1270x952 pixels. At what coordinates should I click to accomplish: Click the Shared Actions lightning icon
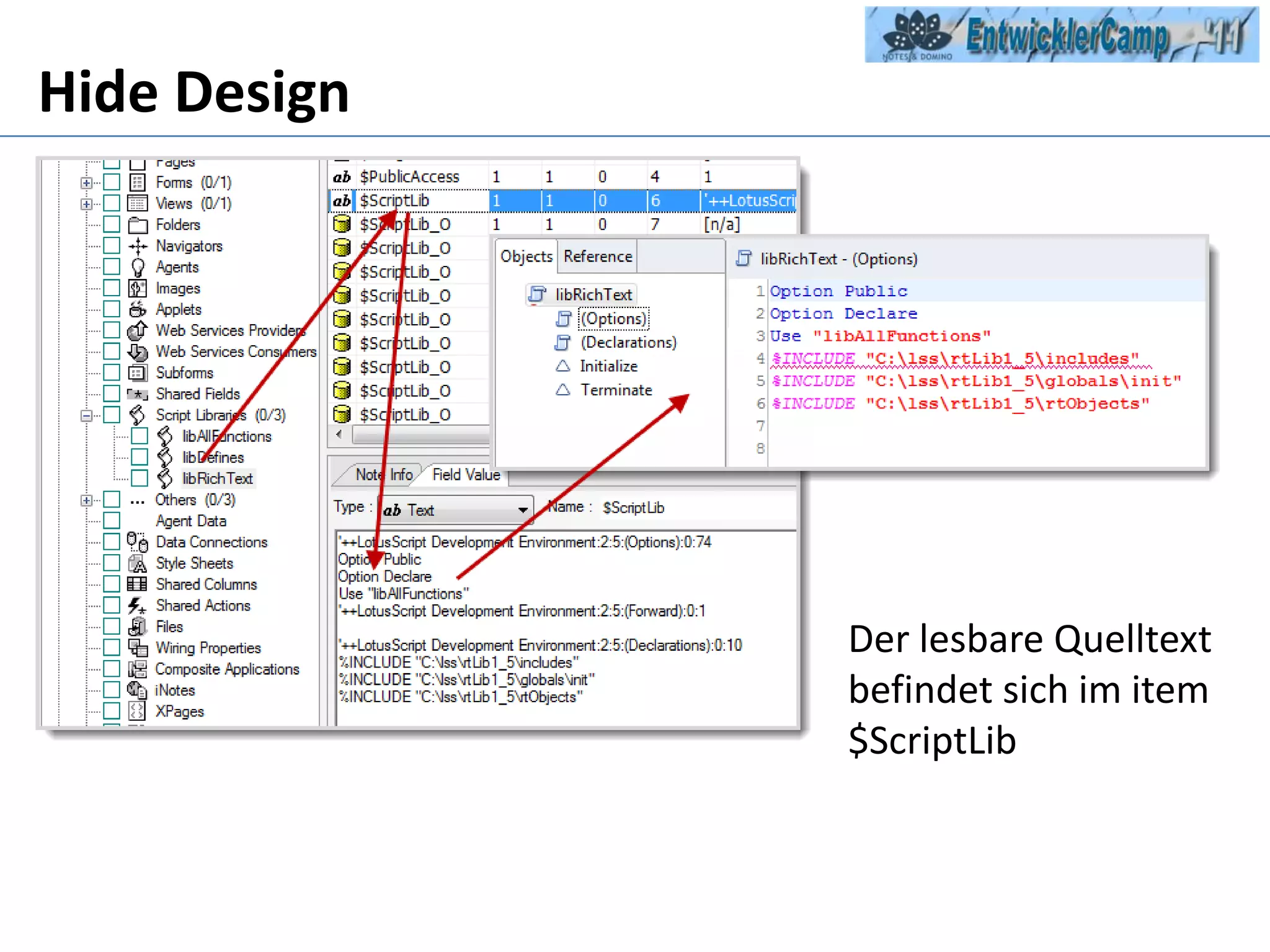(138, 606)
